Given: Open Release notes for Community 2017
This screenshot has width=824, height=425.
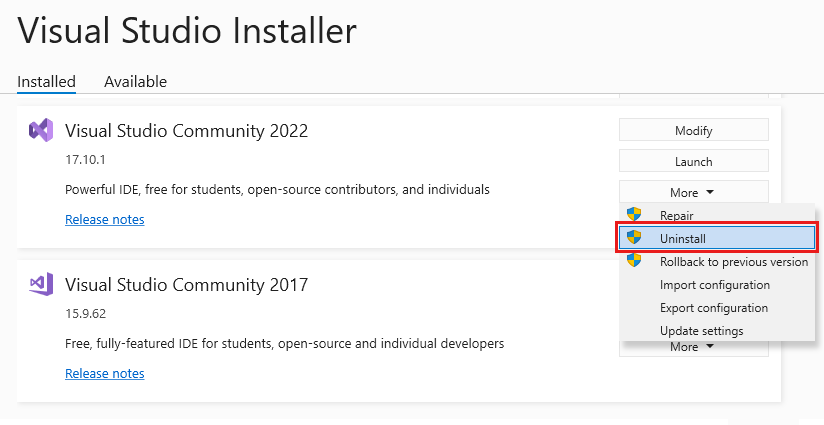Looking at the screenshot, I should [104, 373].
